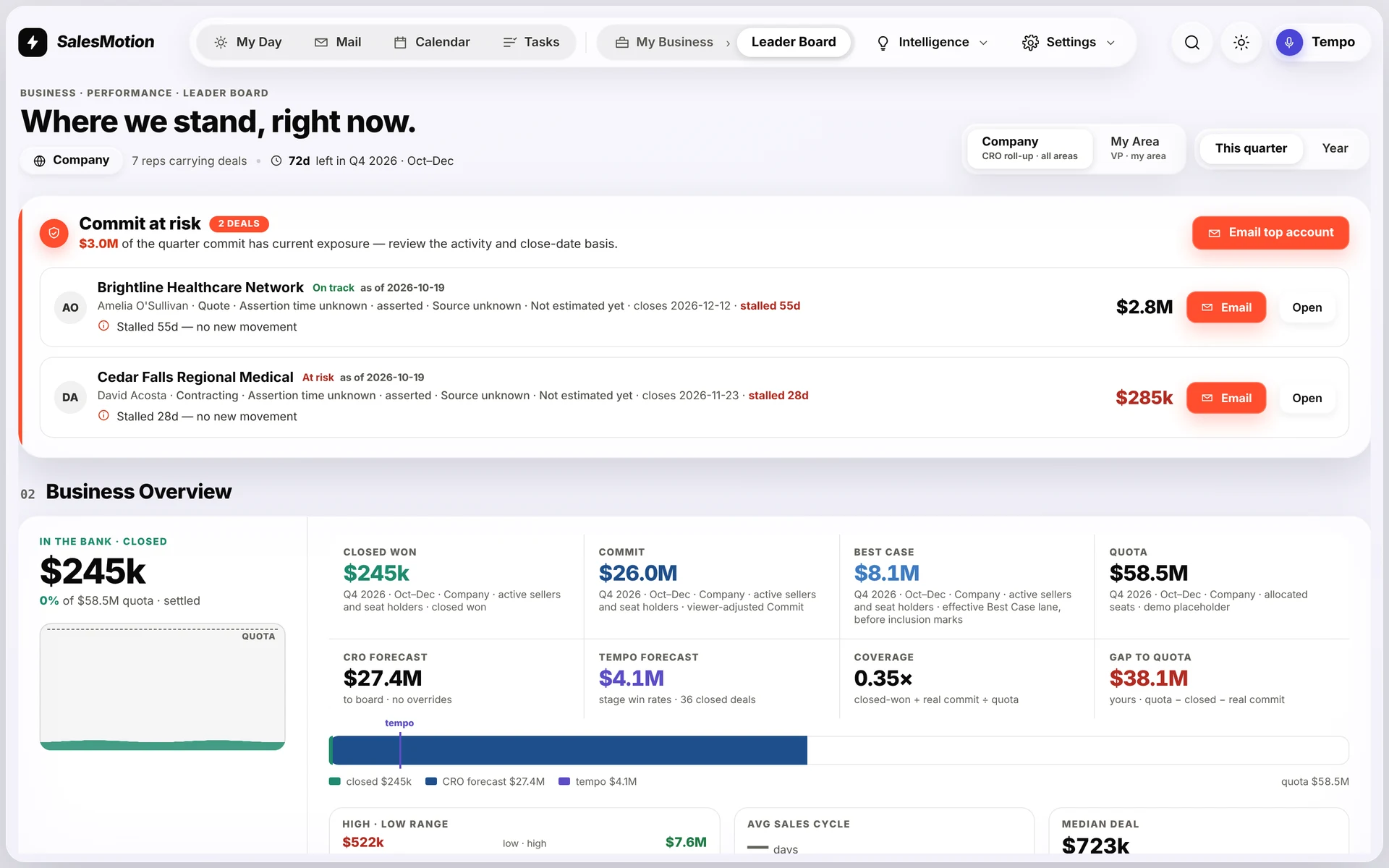
Task: Click the DA avatar for David Acosta
Action: 70,397
